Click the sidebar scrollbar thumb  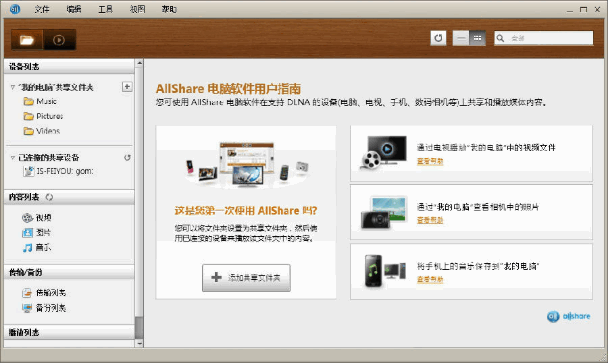(139, 327)
